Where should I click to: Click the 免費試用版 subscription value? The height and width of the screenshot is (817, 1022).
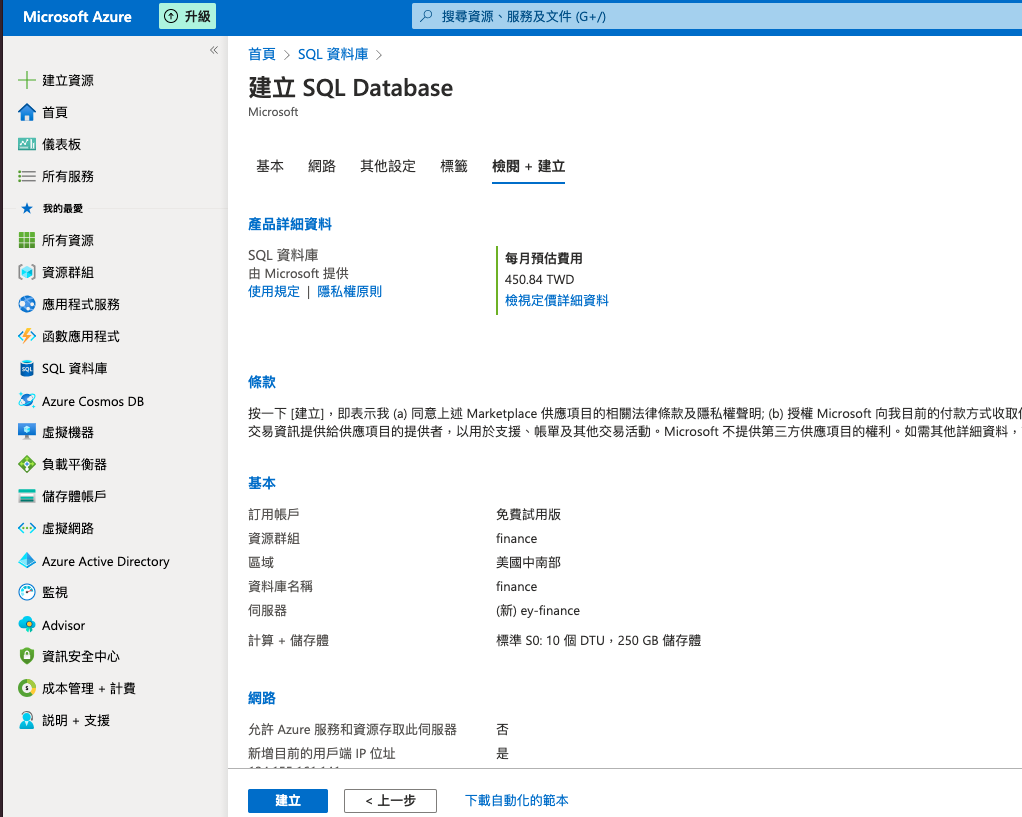pos(529,514)
